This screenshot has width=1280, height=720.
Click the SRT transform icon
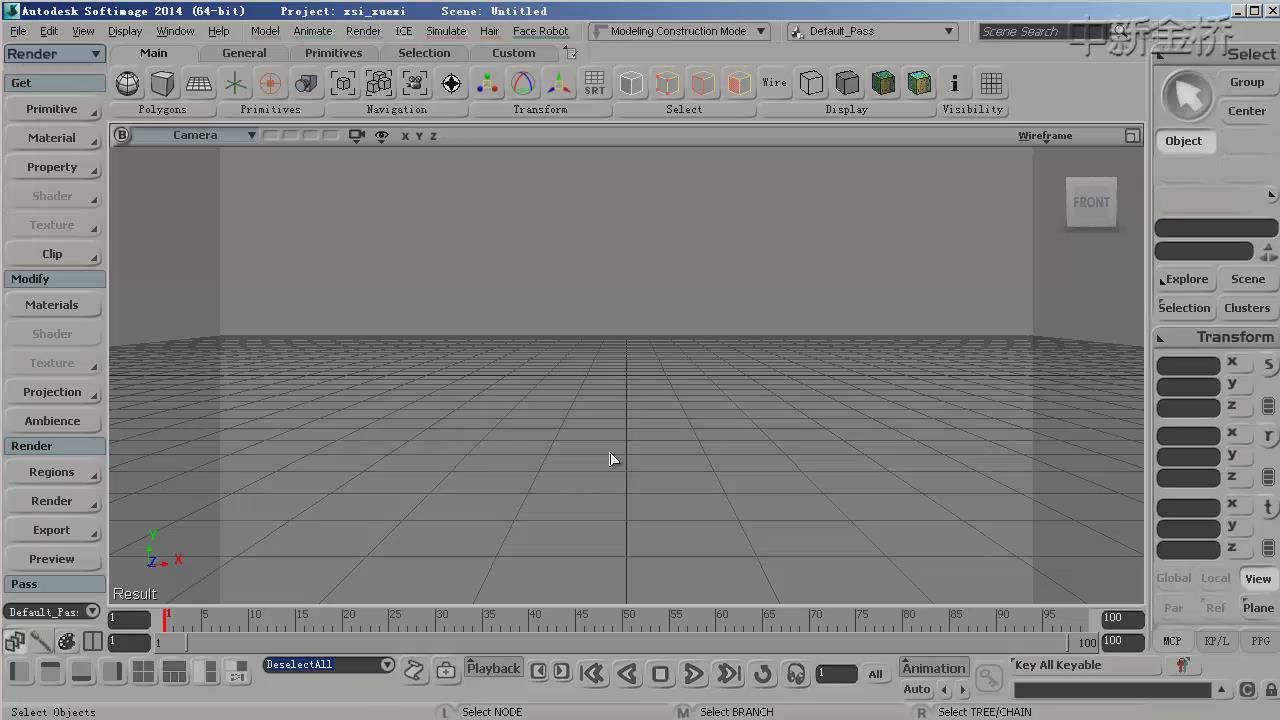pyautogui.click(x=595, y=83)
